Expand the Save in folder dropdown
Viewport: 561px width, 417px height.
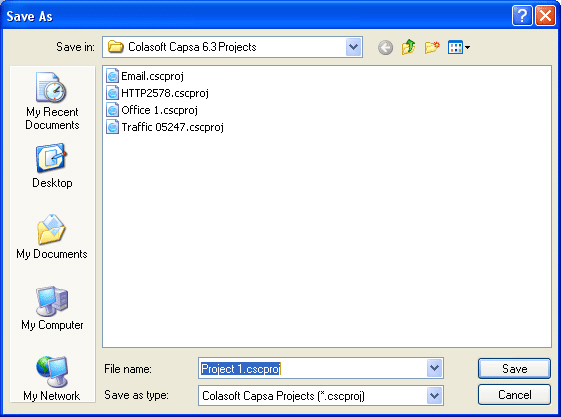coord(353,47)
